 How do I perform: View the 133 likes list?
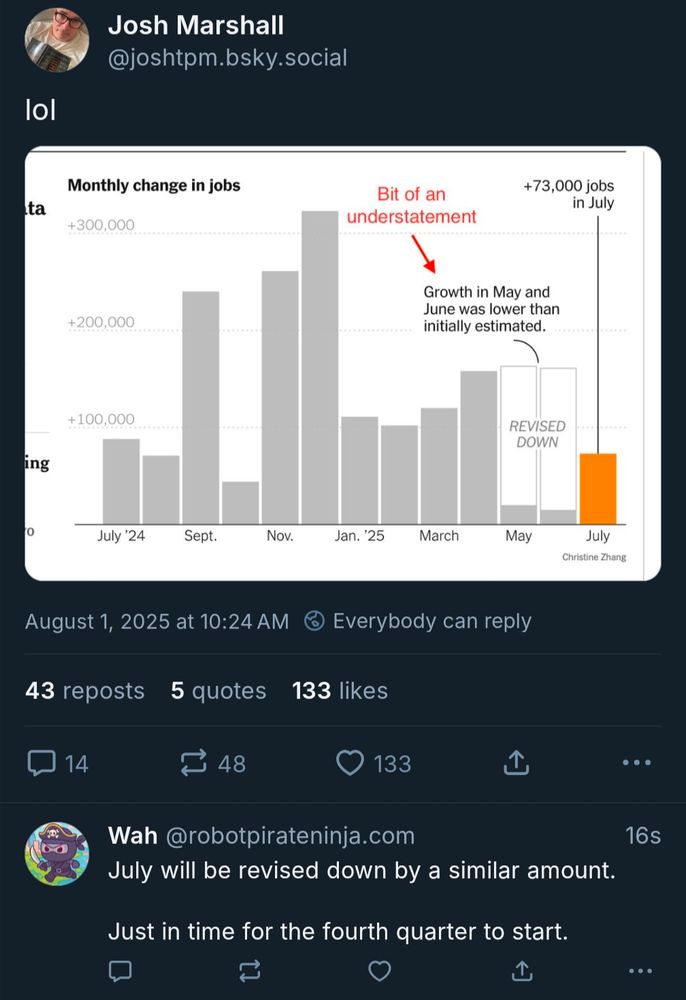pyautogui.click(x=340, y=691)
